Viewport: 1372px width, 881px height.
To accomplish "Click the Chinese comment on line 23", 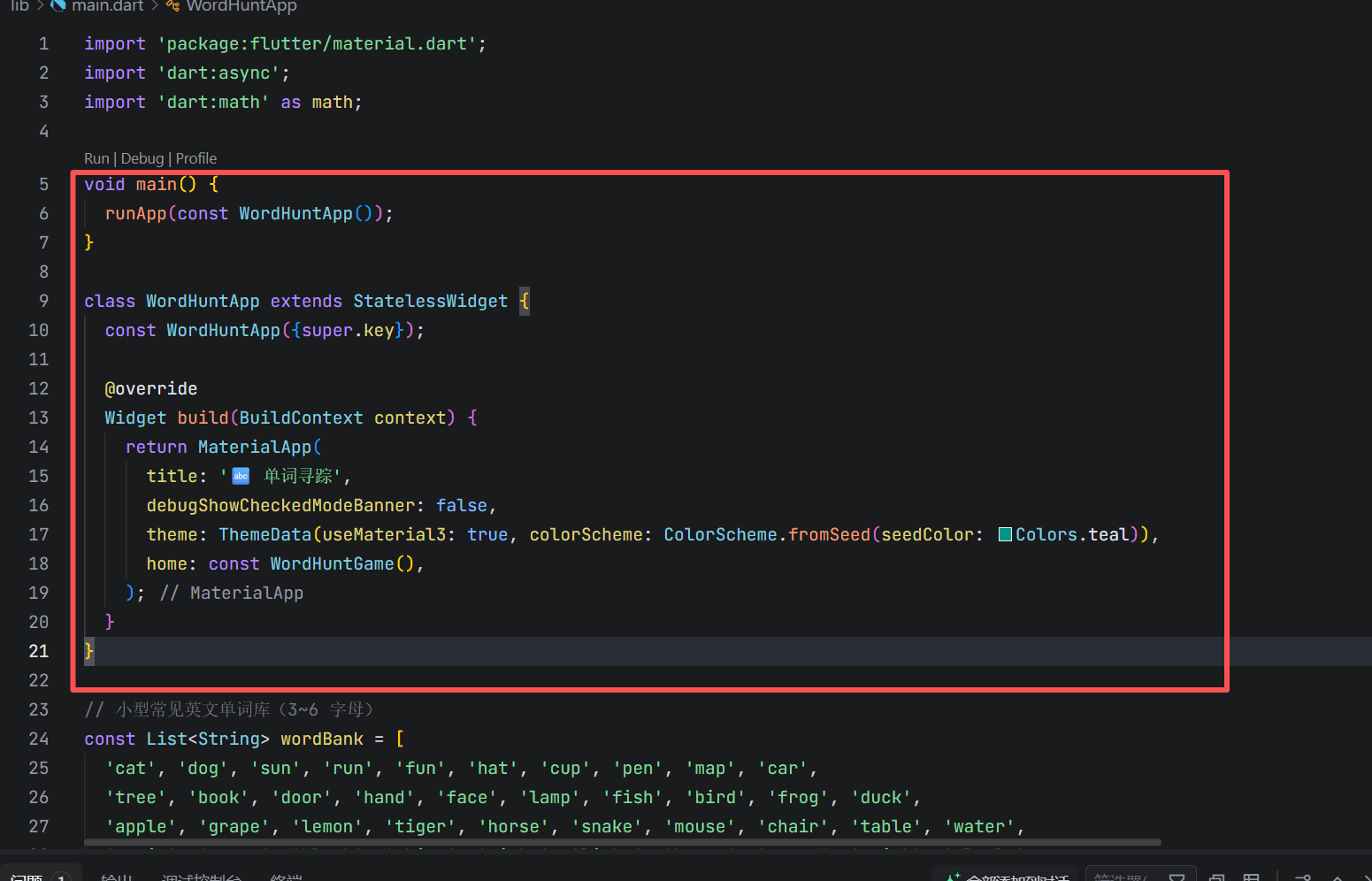I will 230,709.
